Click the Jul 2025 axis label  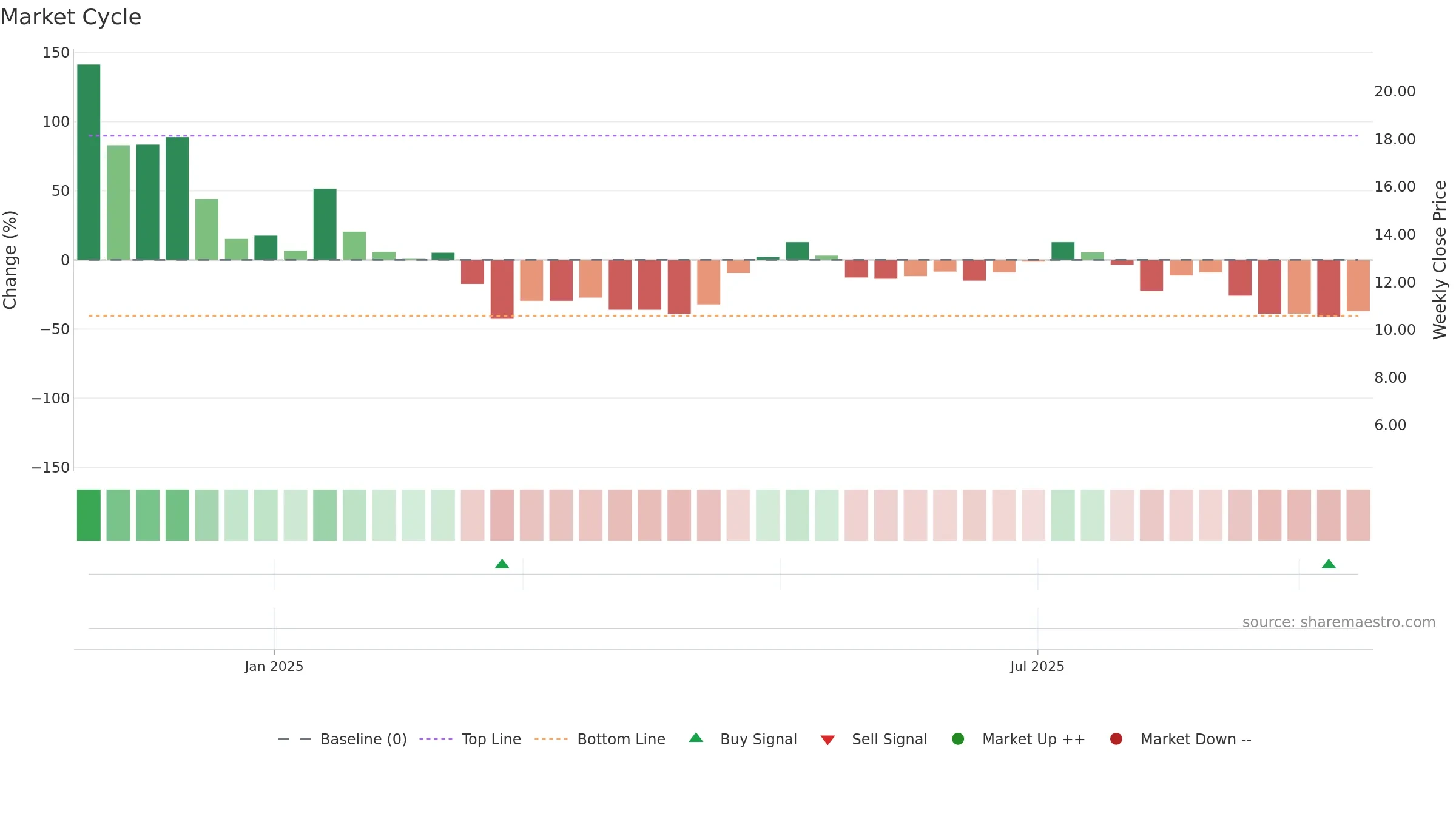click(1037, 667)
